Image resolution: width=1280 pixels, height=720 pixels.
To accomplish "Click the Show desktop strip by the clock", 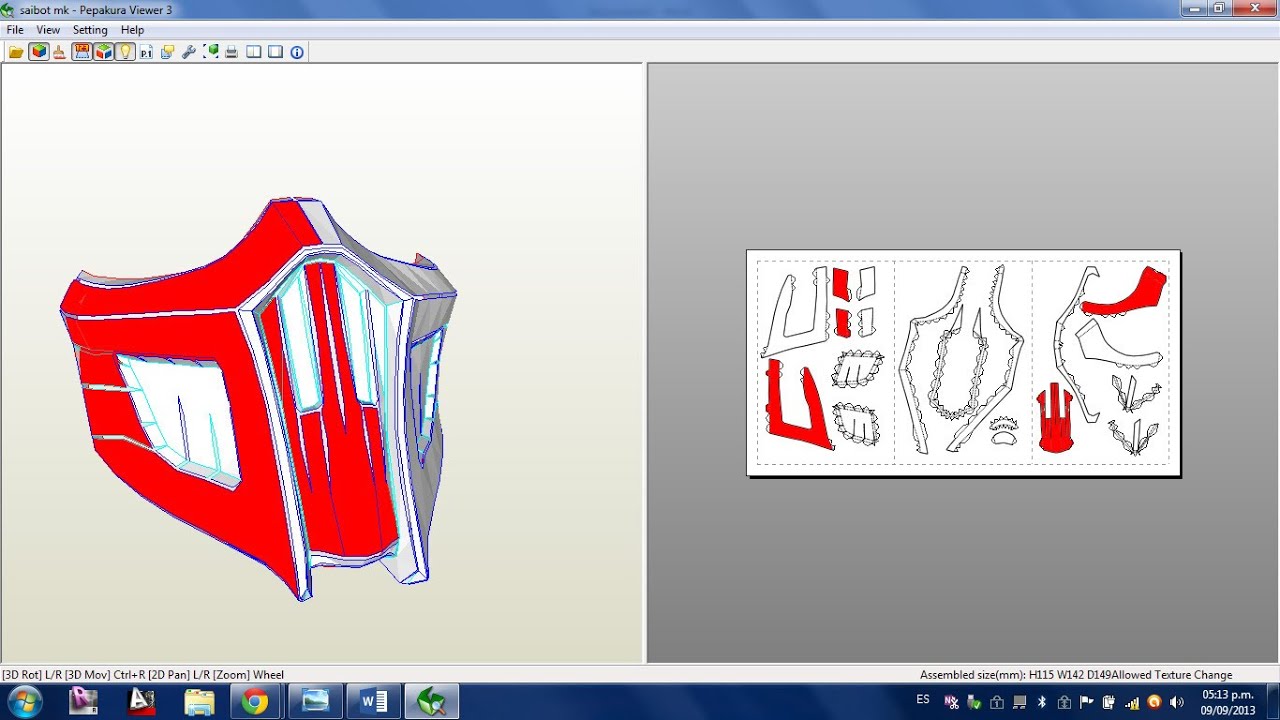I will 1272,702.
